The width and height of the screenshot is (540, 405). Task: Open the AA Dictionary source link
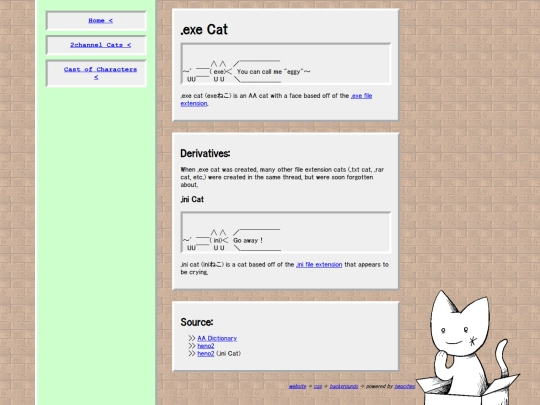click(217, 338)
